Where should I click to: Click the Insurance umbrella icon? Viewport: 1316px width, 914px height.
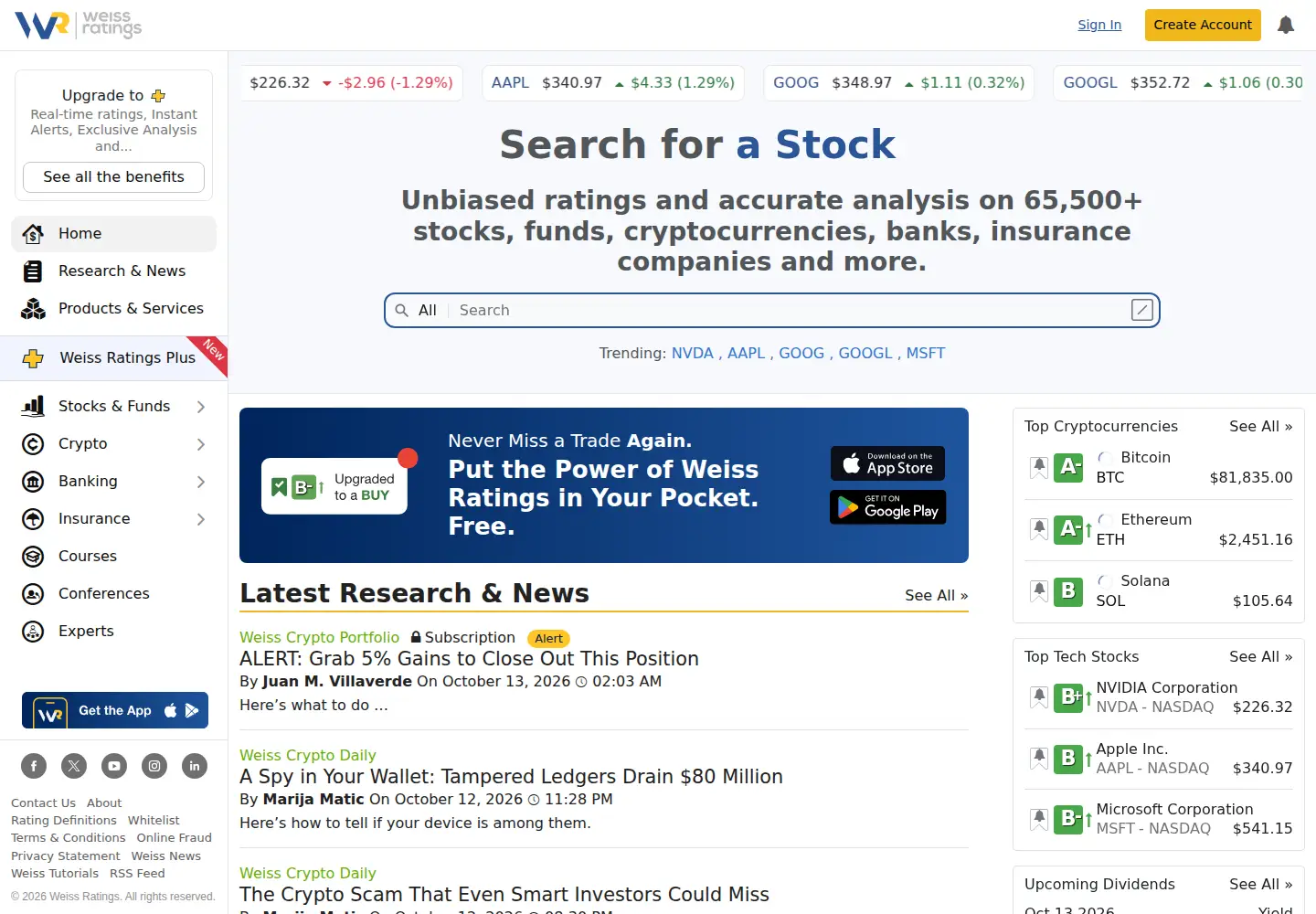(33, 519)
